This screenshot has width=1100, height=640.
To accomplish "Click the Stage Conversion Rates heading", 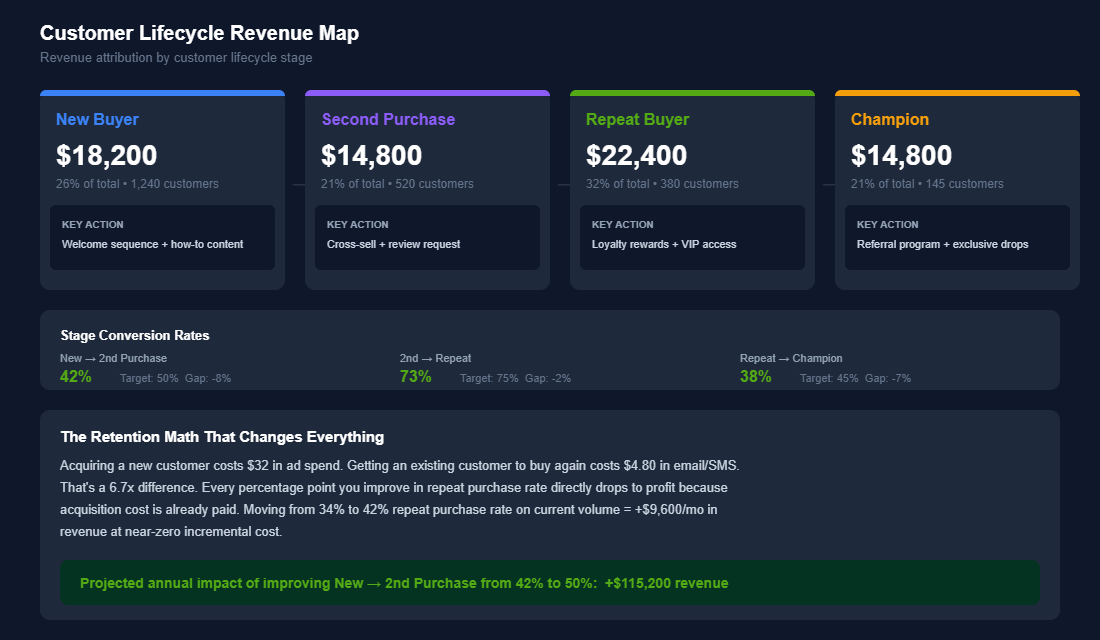I will (x=134, y=335).
